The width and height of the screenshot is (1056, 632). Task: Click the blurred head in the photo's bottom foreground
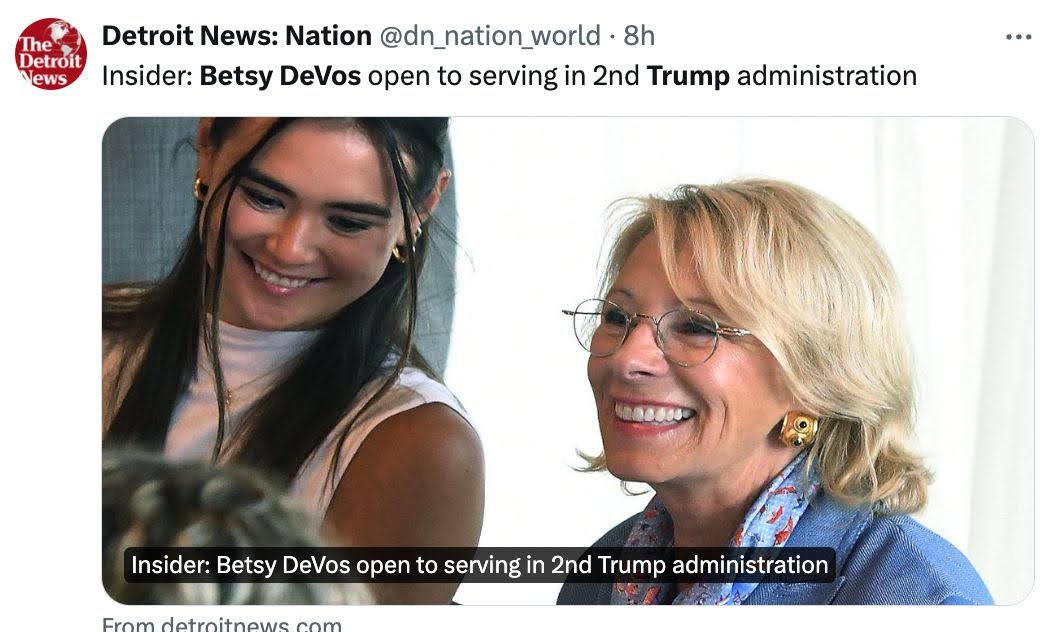point(200,510)
